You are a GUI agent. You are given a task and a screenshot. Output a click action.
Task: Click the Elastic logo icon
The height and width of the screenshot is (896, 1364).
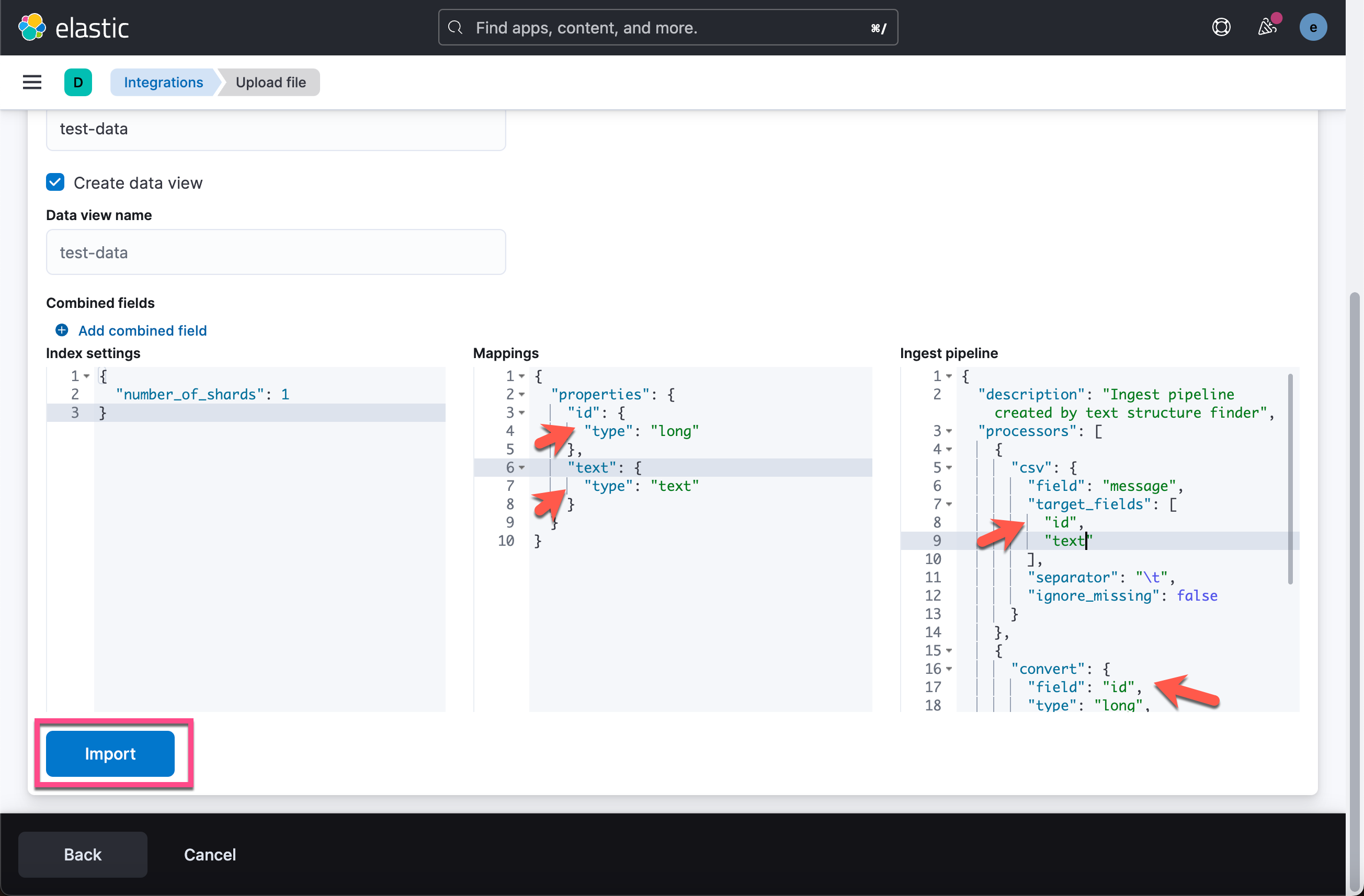pos(31,27)
